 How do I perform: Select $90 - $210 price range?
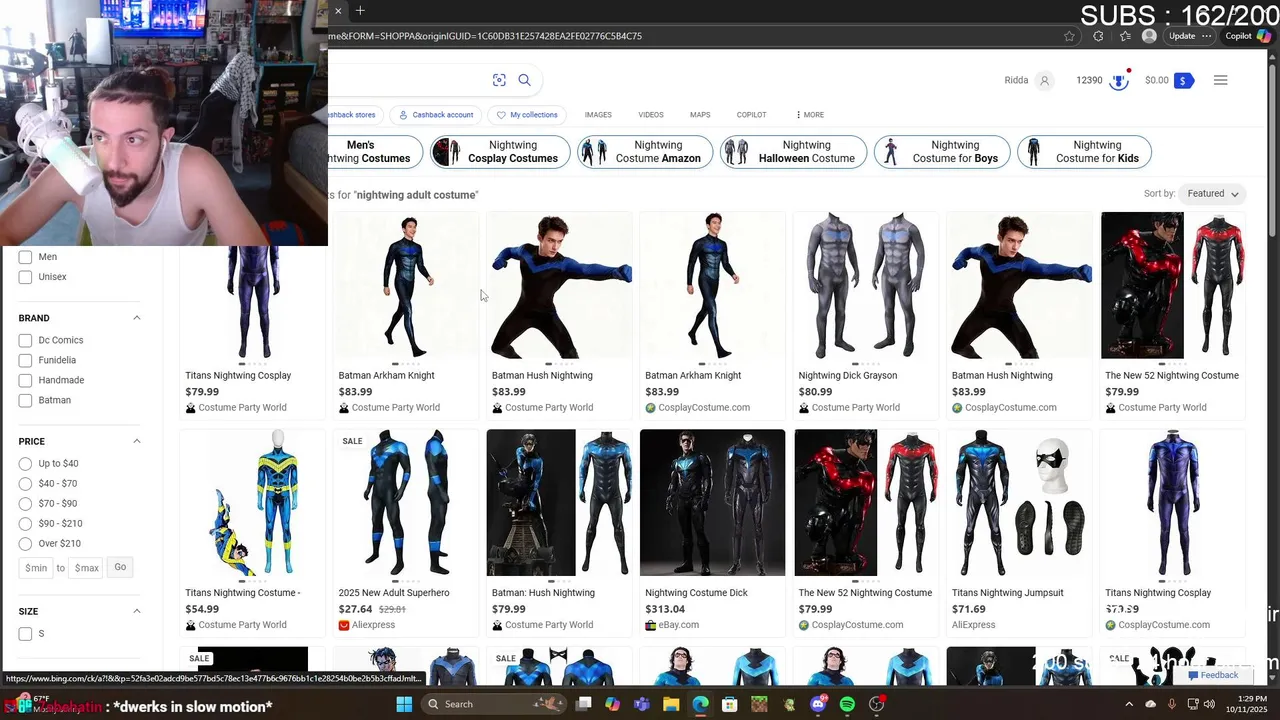[25, 524]
